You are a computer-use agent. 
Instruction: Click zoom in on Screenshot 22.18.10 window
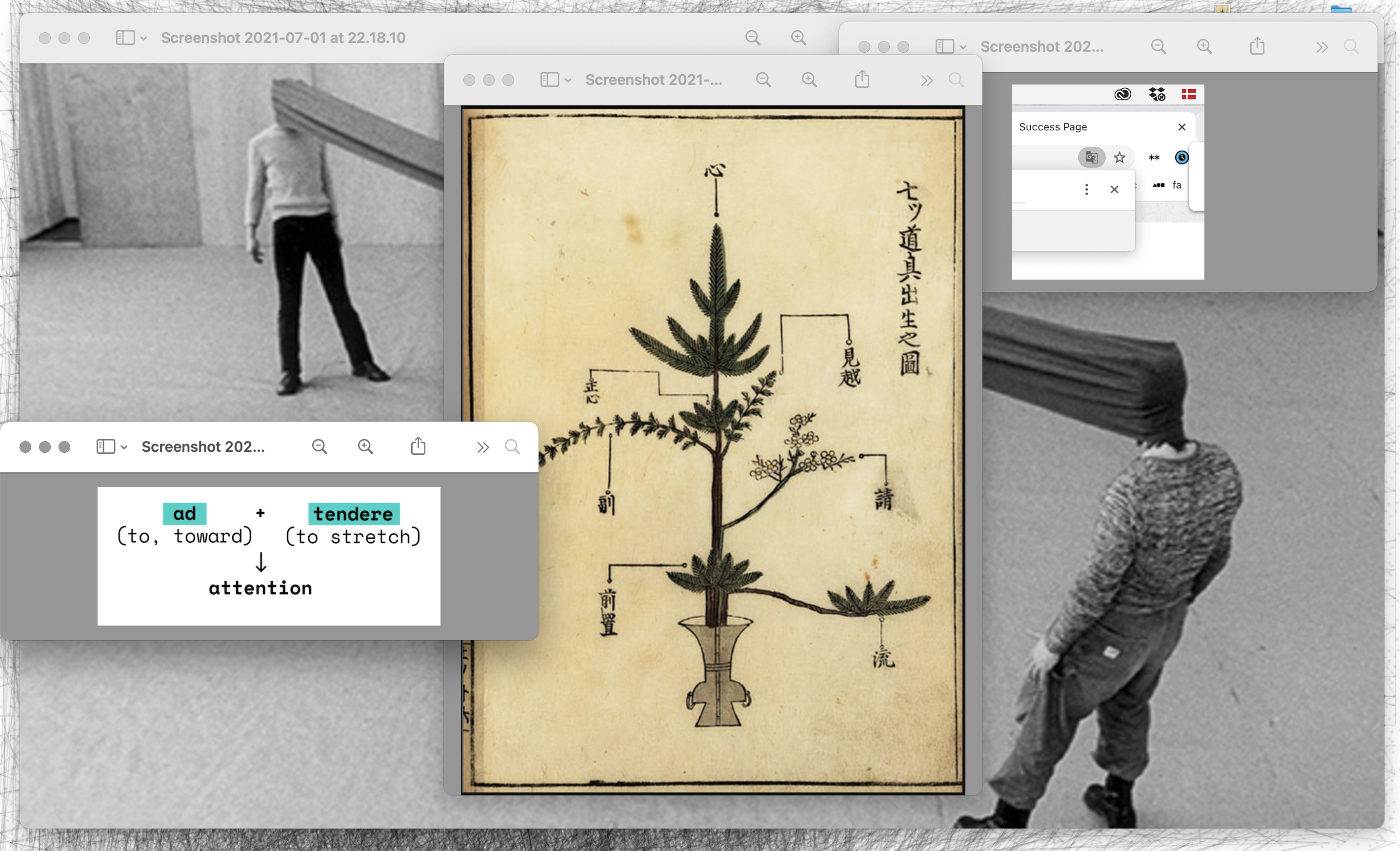(x=799, y=38)
